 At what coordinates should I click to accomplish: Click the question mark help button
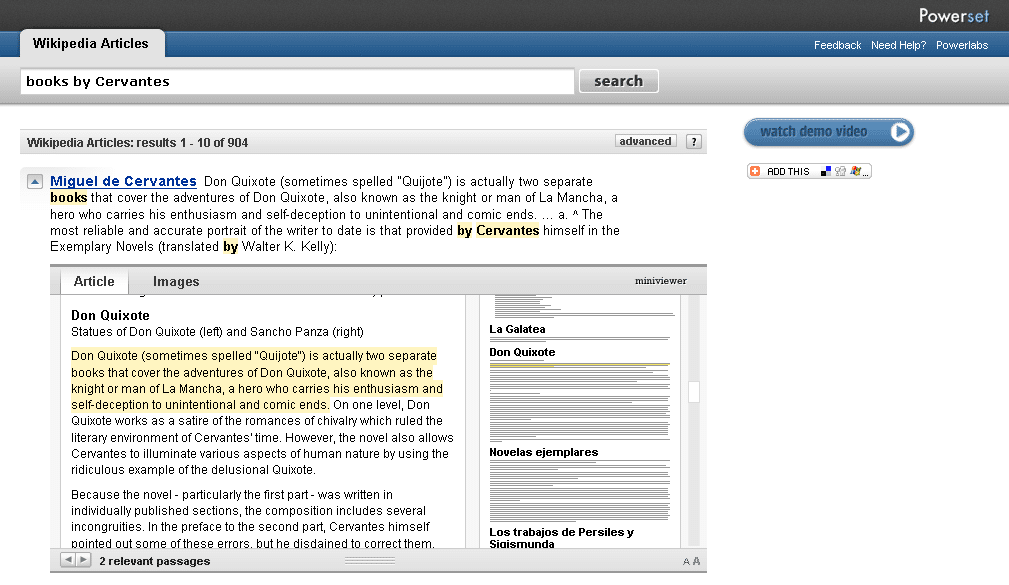coord(694,142)
